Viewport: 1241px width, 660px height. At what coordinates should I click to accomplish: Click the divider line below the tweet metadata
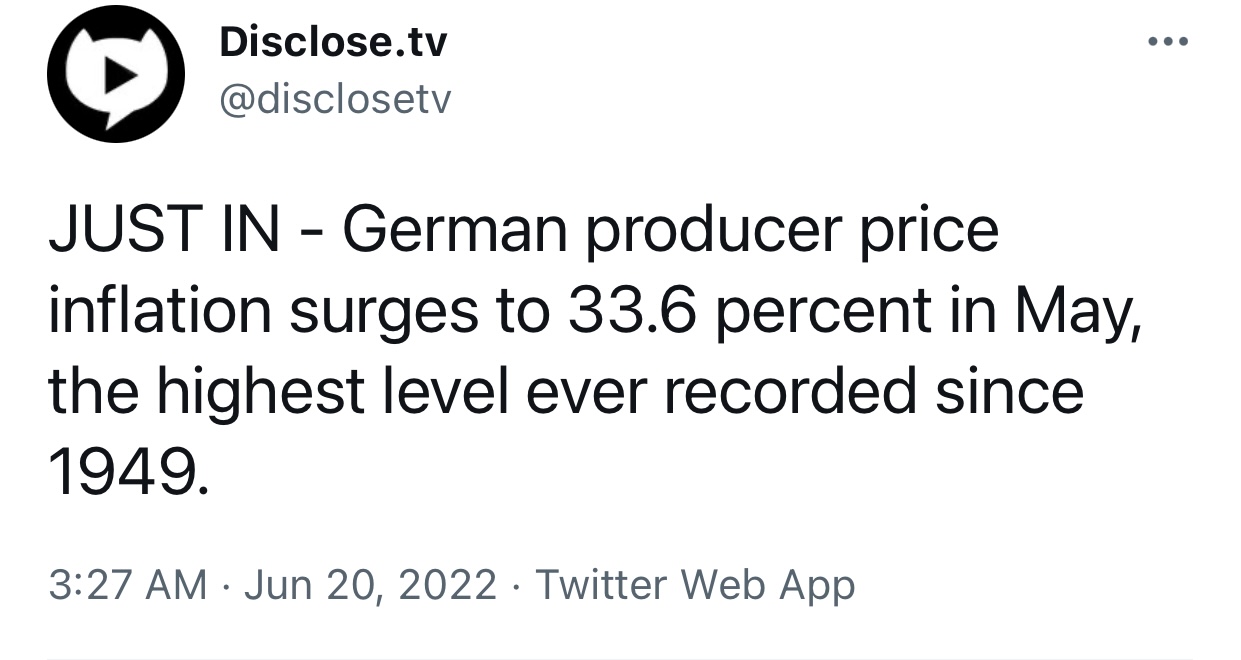click(x=620, y=658)
